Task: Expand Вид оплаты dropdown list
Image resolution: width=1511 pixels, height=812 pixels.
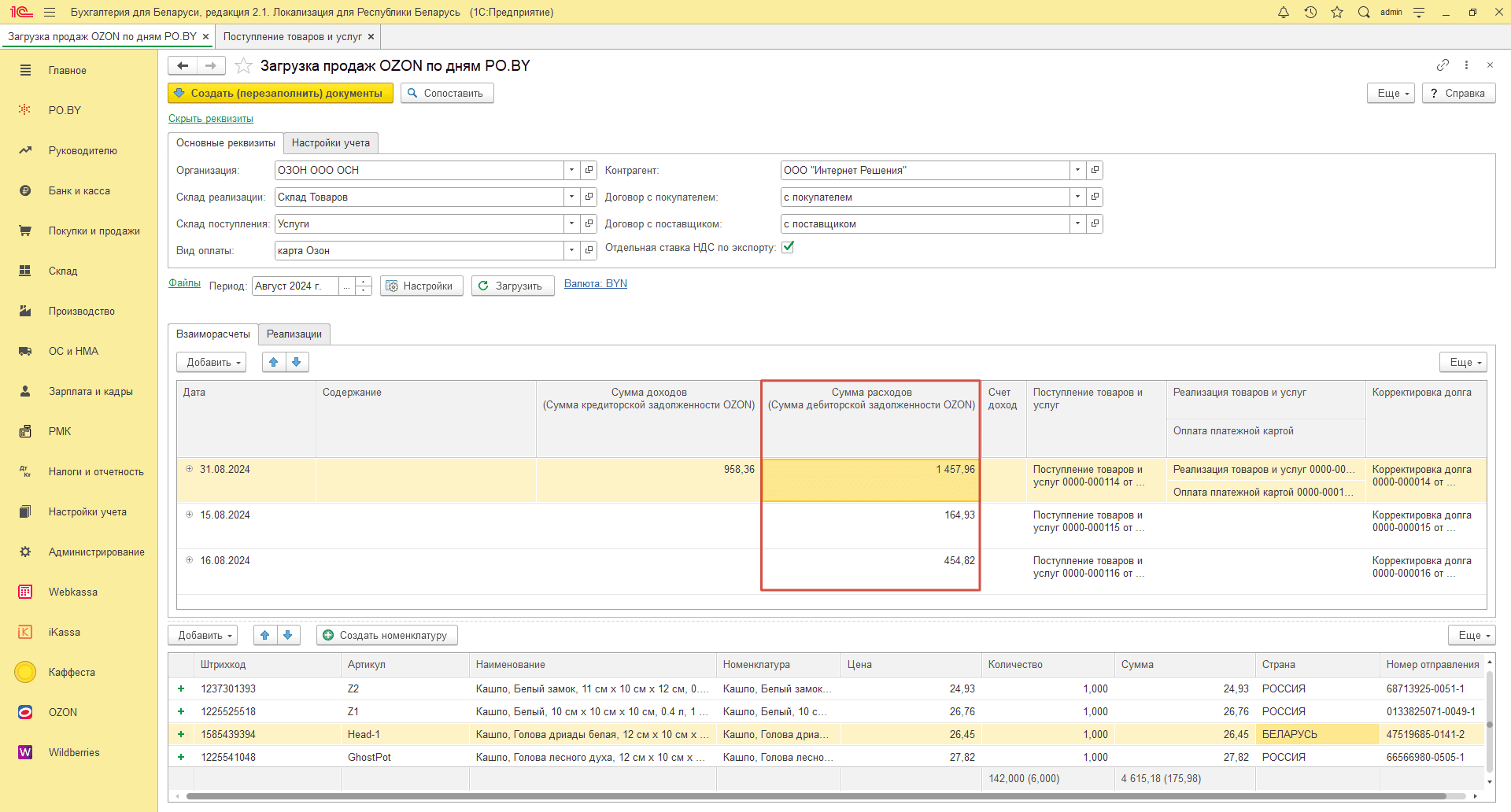Action: 572,250
